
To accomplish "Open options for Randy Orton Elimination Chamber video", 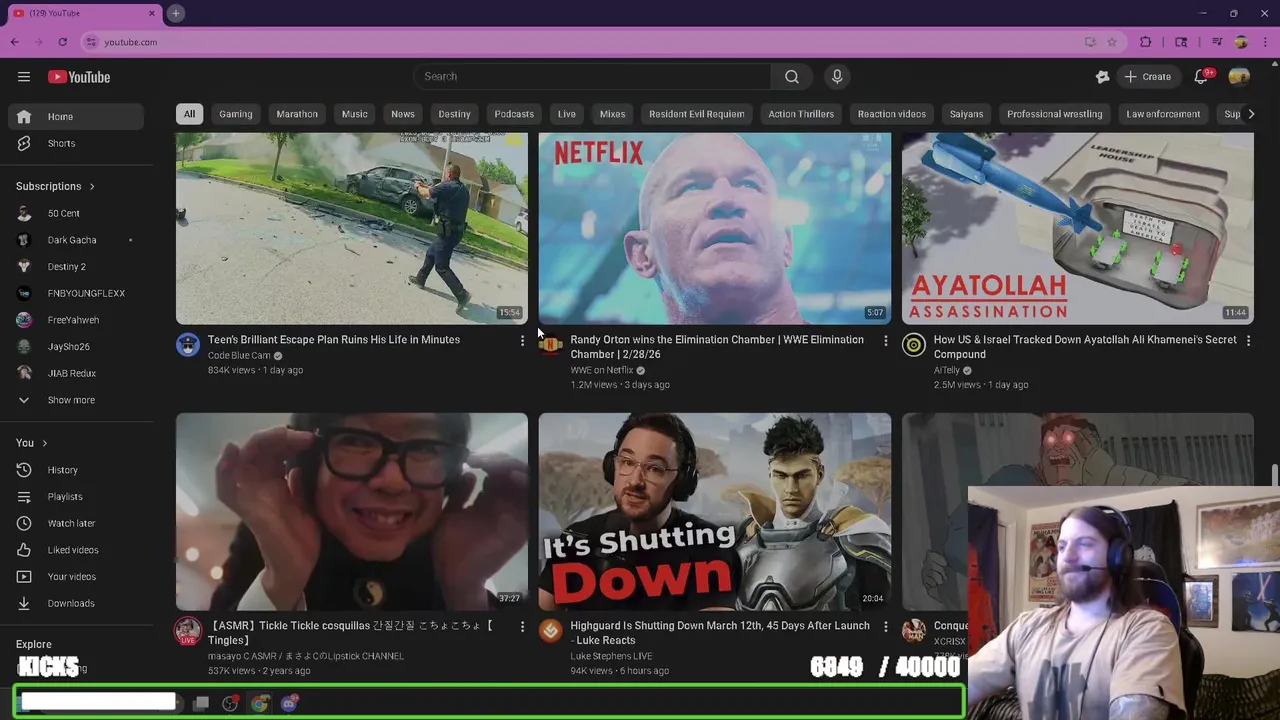I will pyautogui.click(x=885, y=341).
